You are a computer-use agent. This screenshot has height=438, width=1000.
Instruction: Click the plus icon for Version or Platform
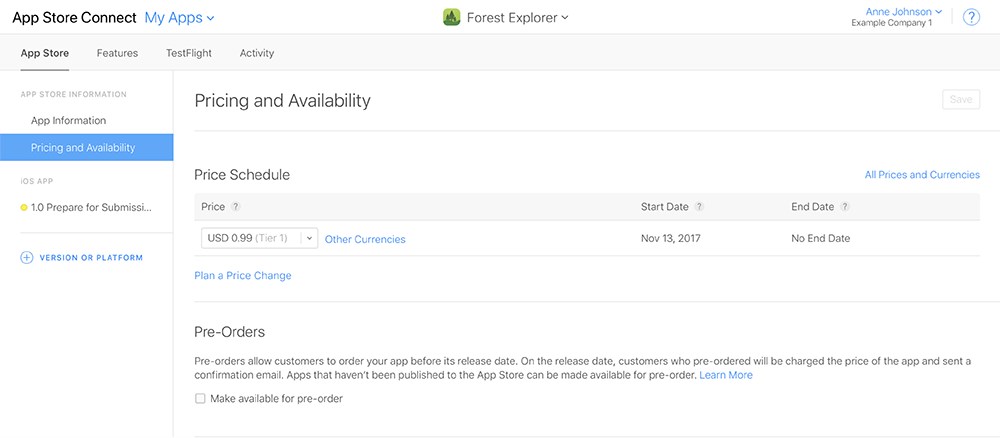(x=26, y=258)
